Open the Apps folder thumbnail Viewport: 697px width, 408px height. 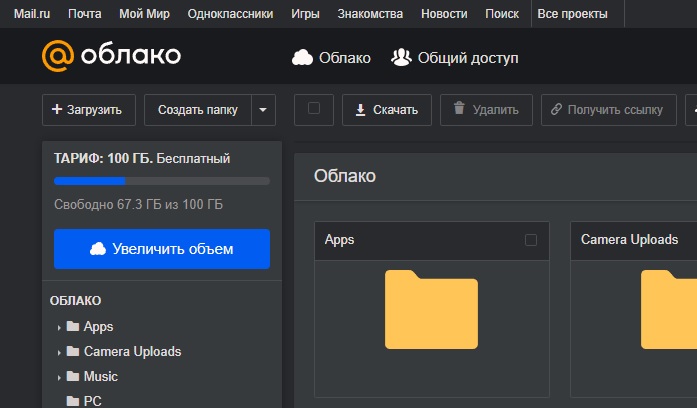[x=431, y=309]
